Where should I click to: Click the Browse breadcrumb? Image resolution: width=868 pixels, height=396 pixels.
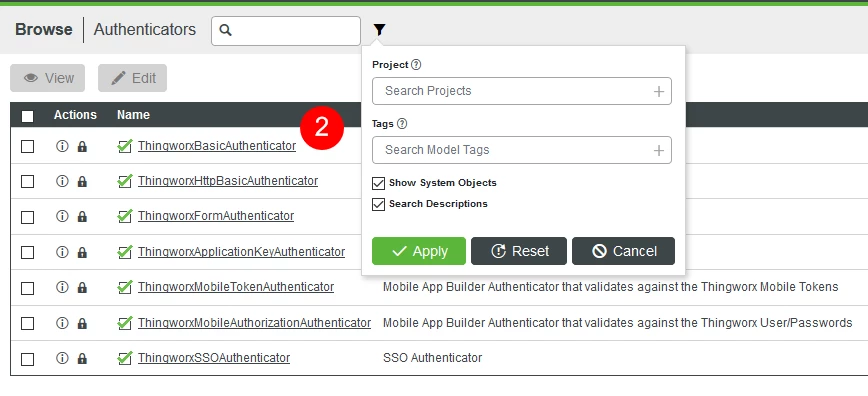pyautogui.click(x=44, y=29)
